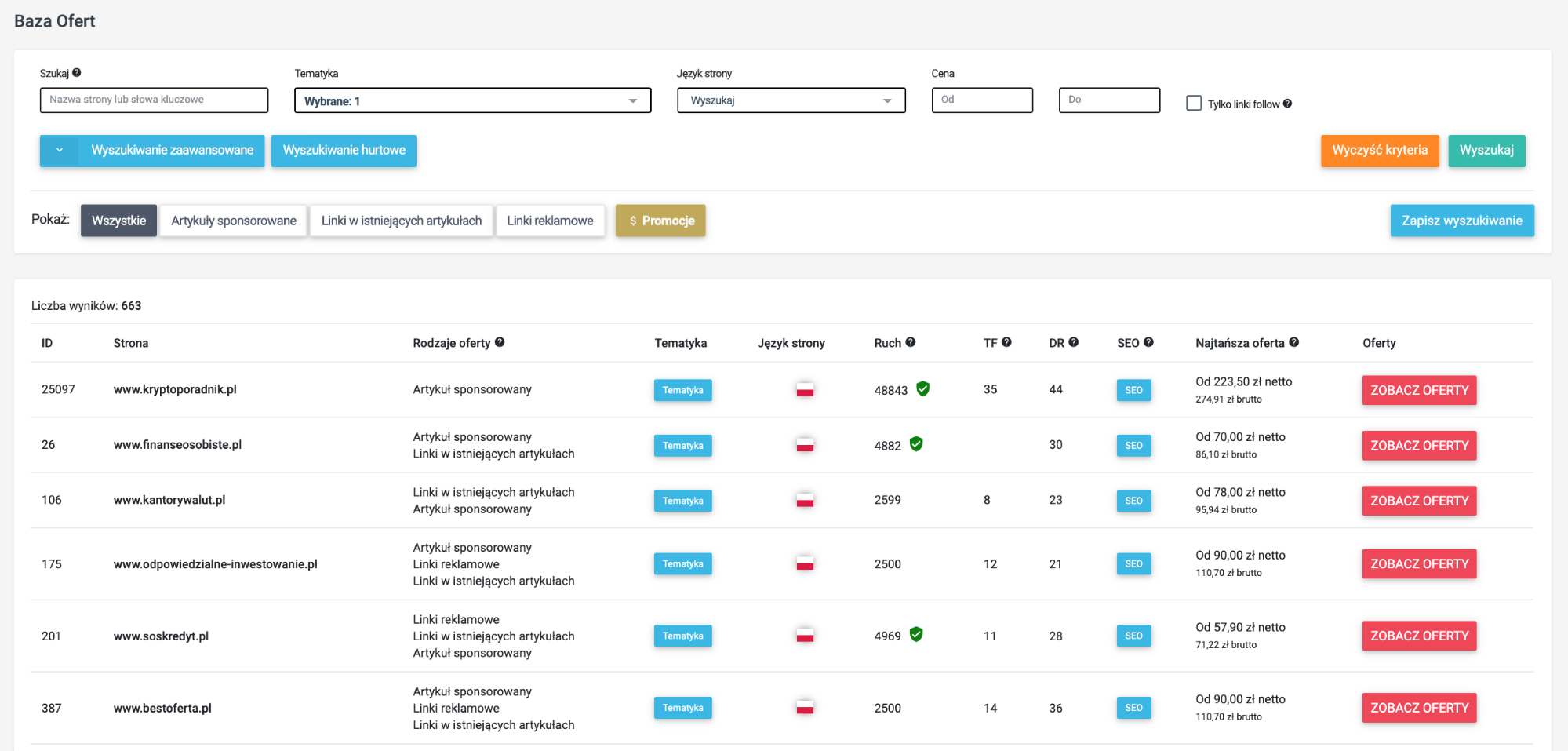Click the Polish flag for www.kantorywalut.pl
The image size is (1568, 751).
[x=805, y=500]
